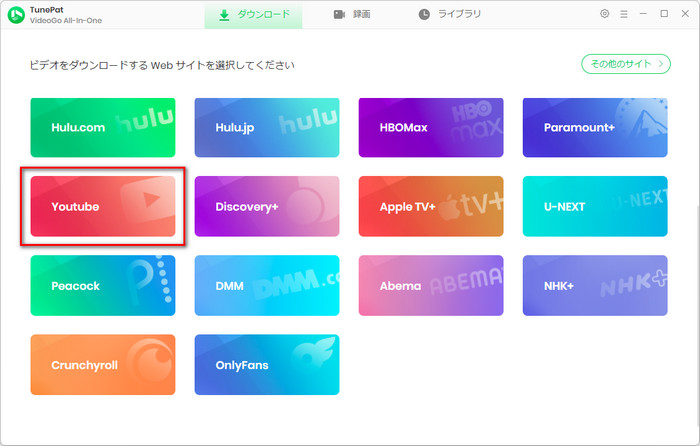Choose the NHK+ site card
700x446 pixels.
595,286
